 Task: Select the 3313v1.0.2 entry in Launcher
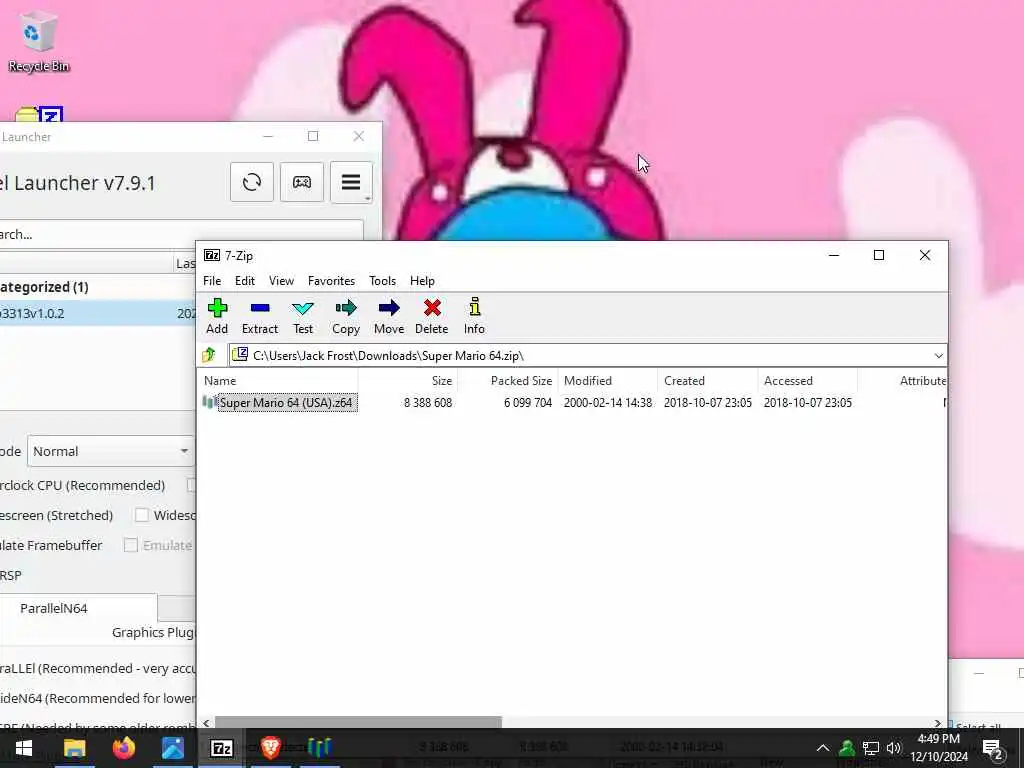(x=98, y=313)
